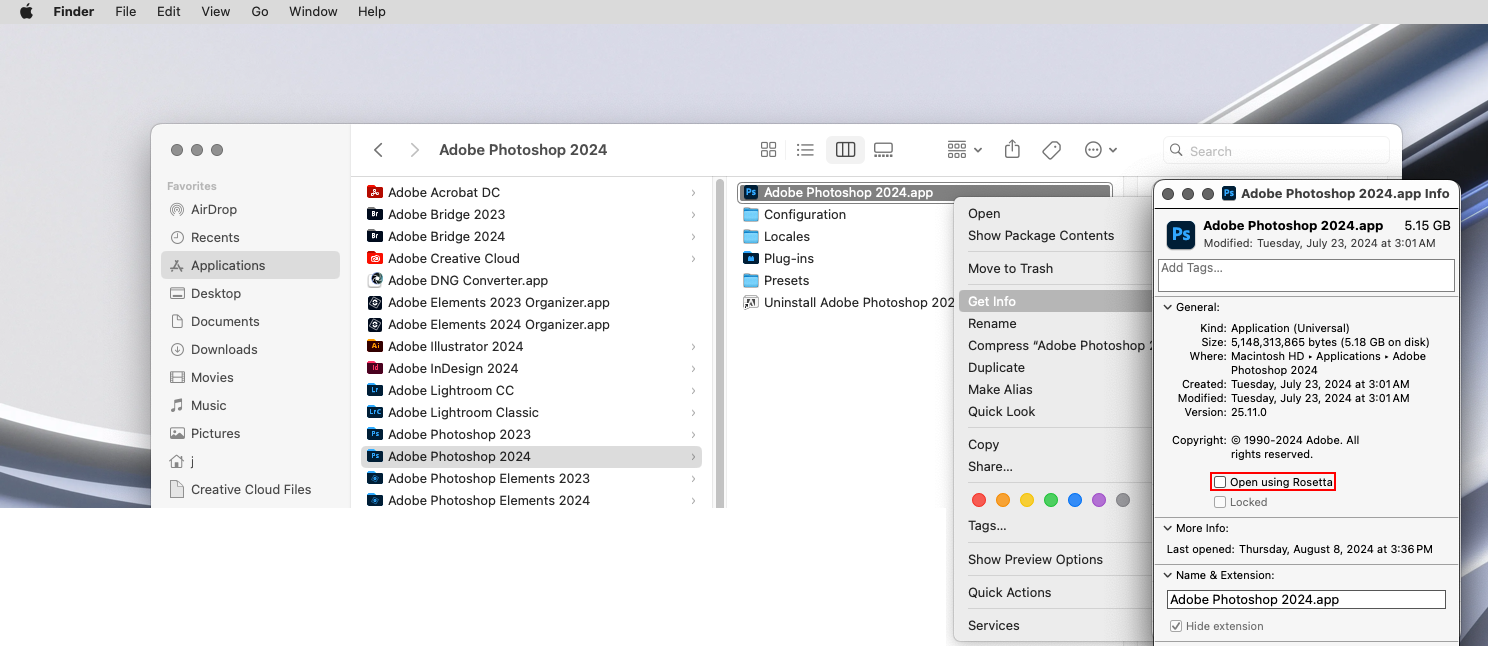Select AirDrop in the Finder sidebar
Screen dimensions: 1488x646
213,209
